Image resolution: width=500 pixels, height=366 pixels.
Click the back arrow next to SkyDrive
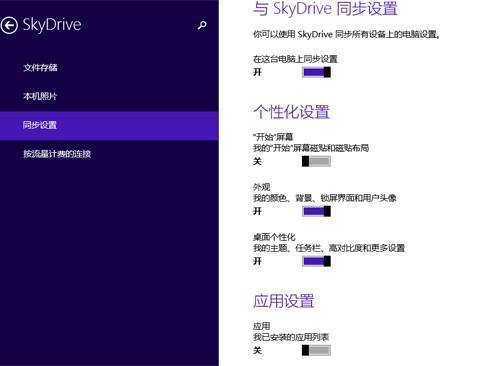pyautogui.click(x=9, y=25)
